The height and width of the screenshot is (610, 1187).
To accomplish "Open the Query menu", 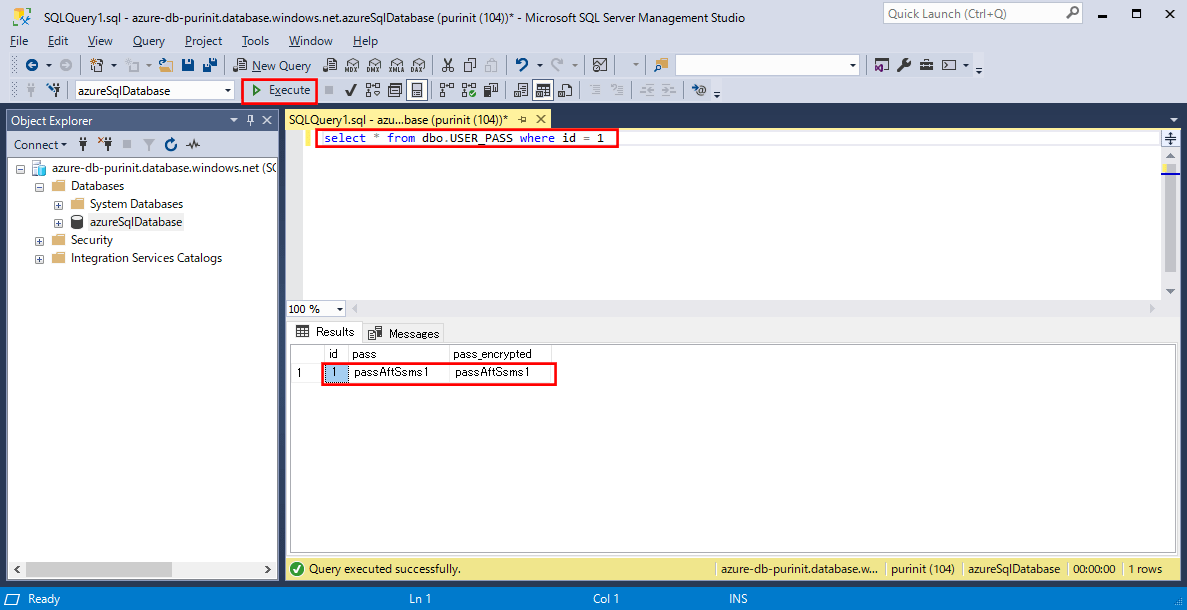I will [x=148, y=41].
